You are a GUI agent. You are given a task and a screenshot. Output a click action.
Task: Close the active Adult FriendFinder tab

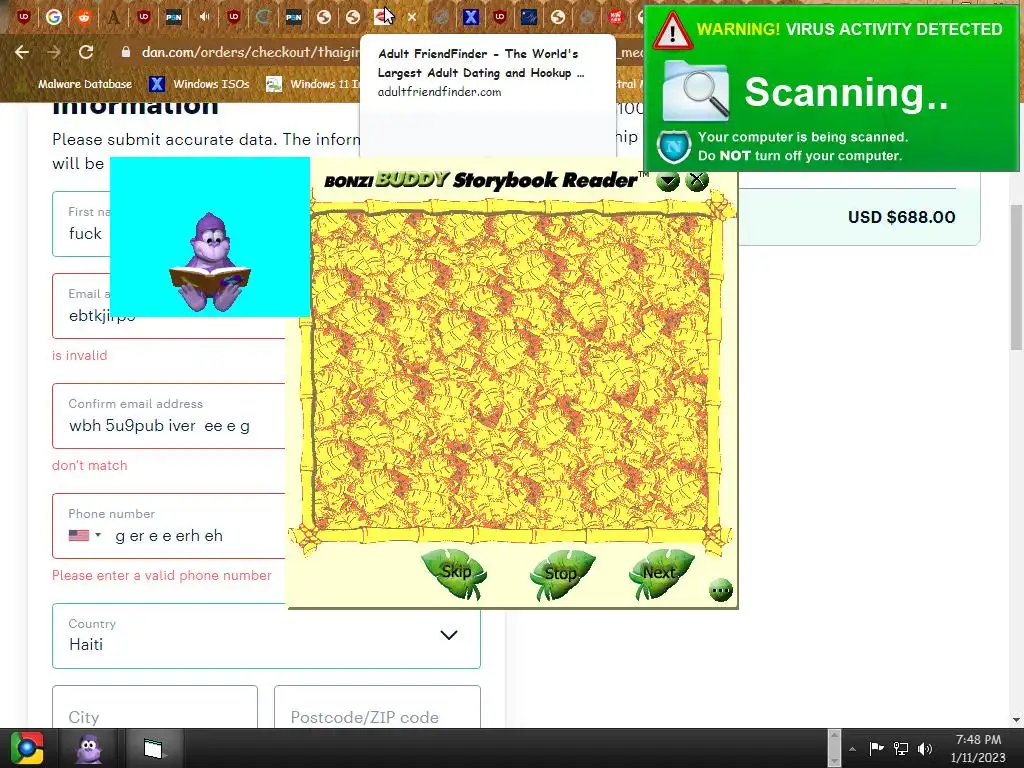(x=411, y=18)
